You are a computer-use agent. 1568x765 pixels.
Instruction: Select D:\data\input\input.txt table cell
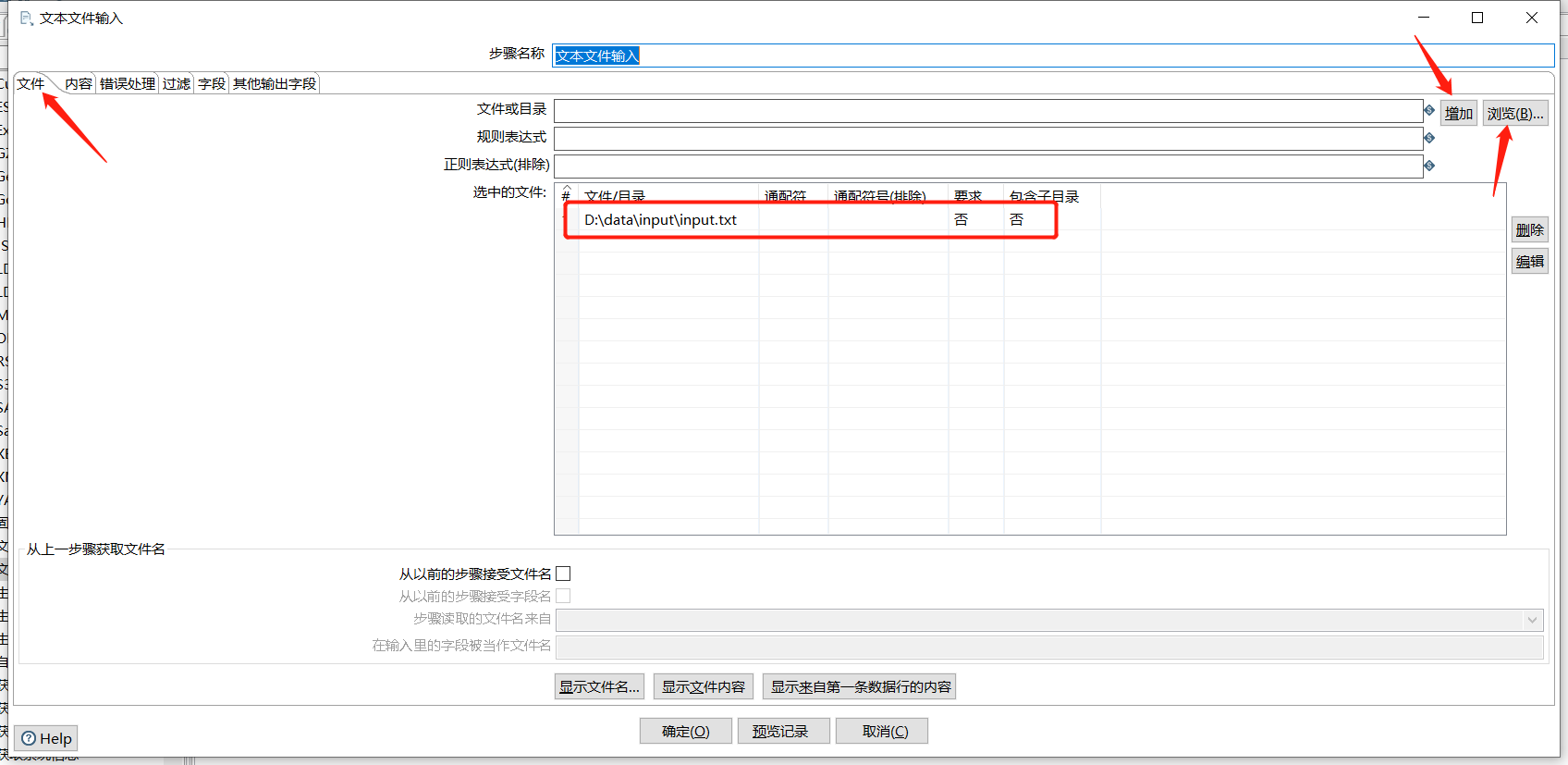click(668, 219)
